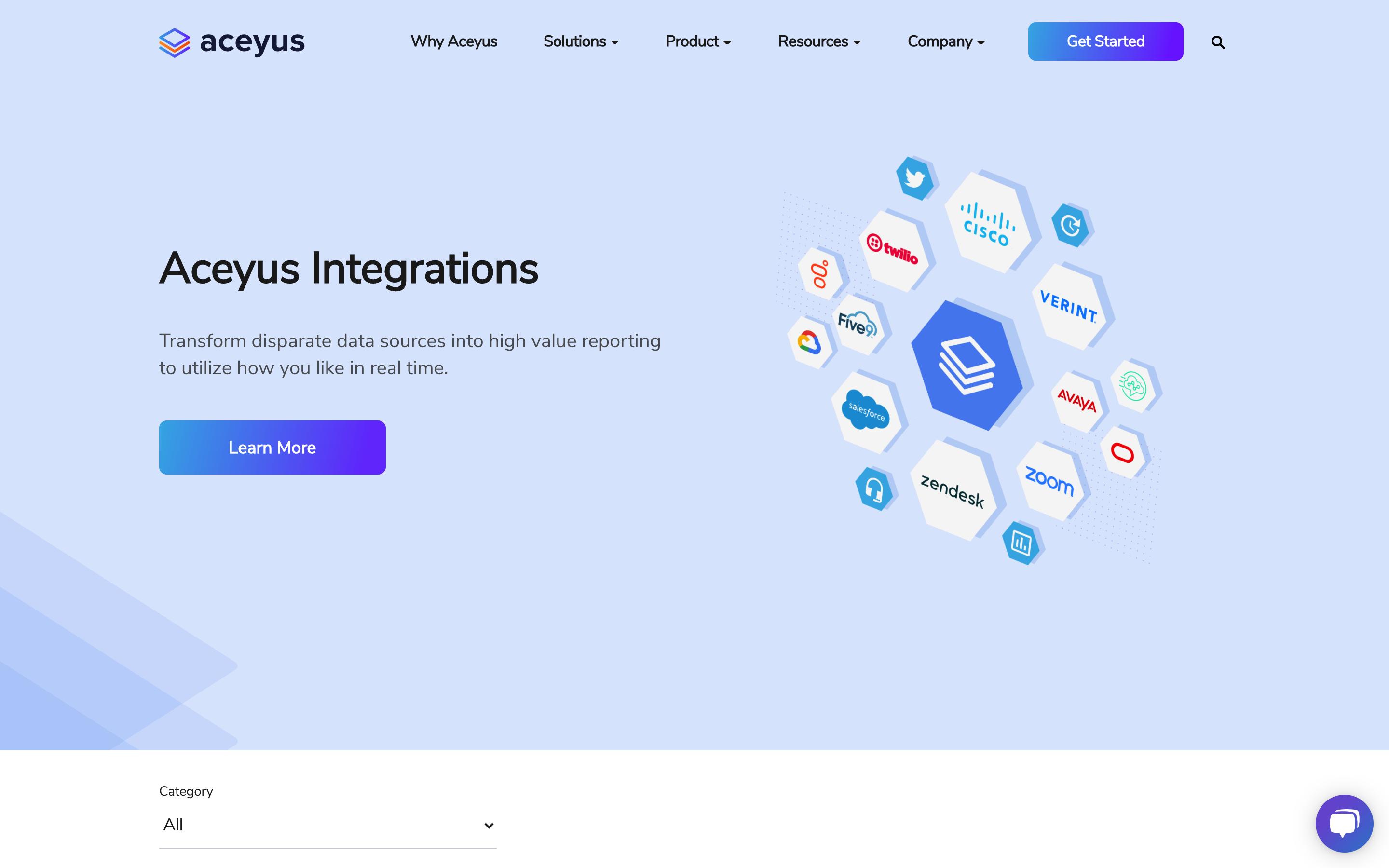The width and height of the screenshot is (1389, 868).
Task: Click the Avaya hexagon logo
Action: (x=1077, y=400)
